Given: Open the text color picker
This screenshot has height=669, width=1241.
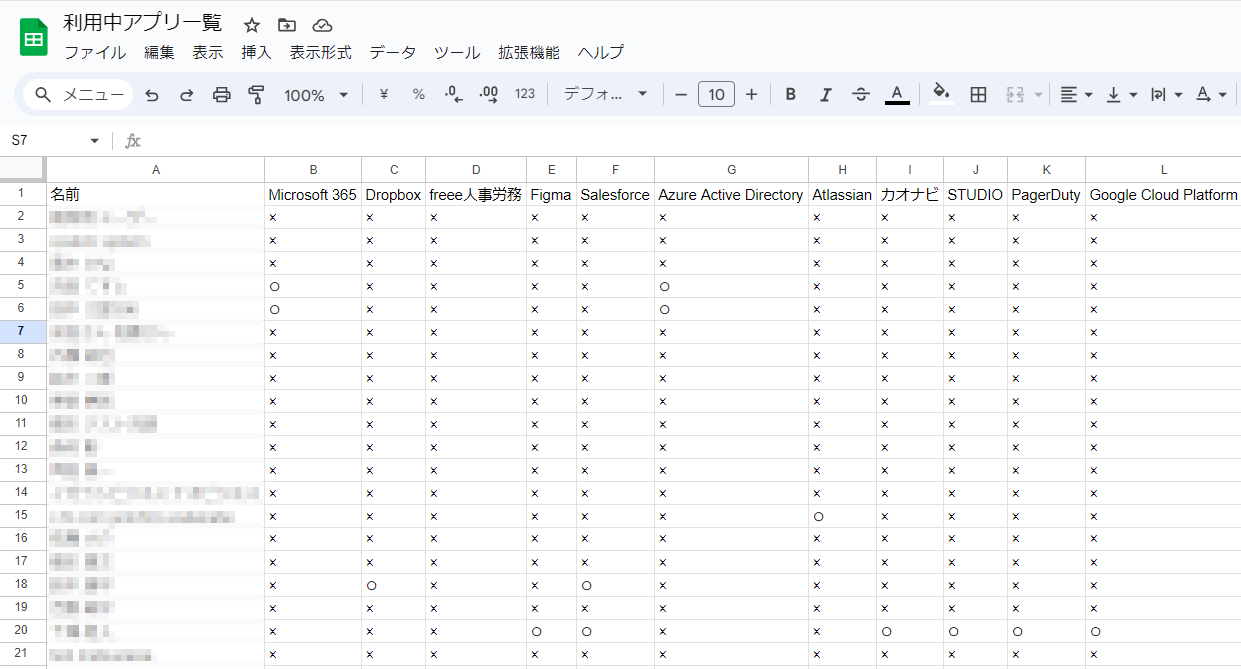Looking at the screenshot, I should (x=897, y=95).
